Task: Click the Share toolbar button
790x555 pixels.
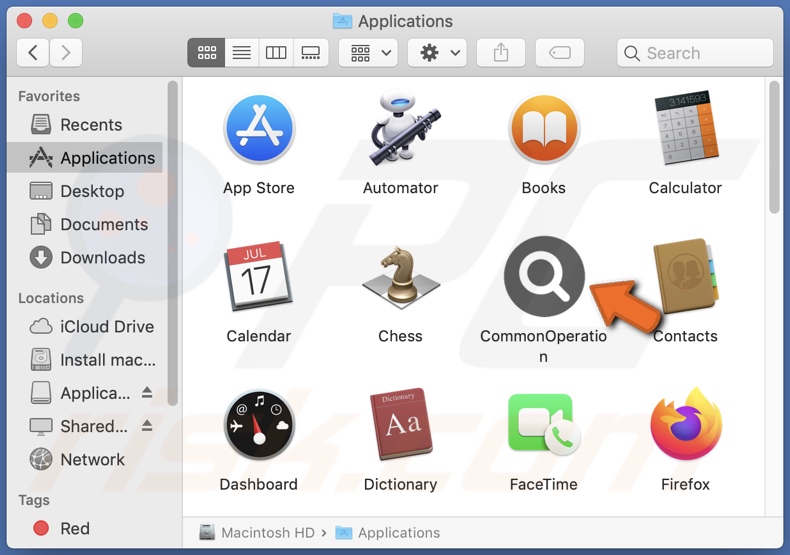Action: tap(501, 52)
